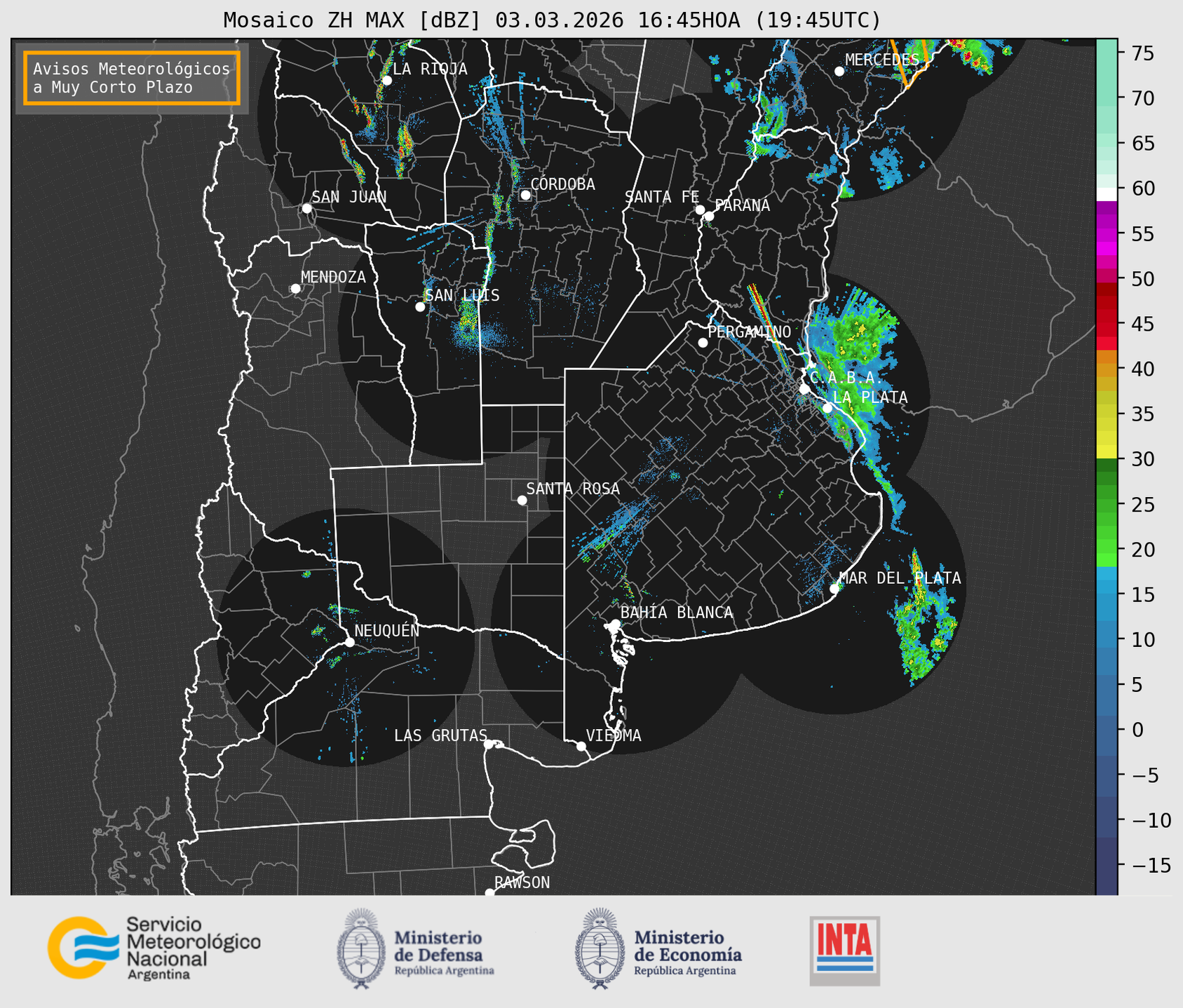Click the '65' tick label on the color scale

[x=1144, y=144]
